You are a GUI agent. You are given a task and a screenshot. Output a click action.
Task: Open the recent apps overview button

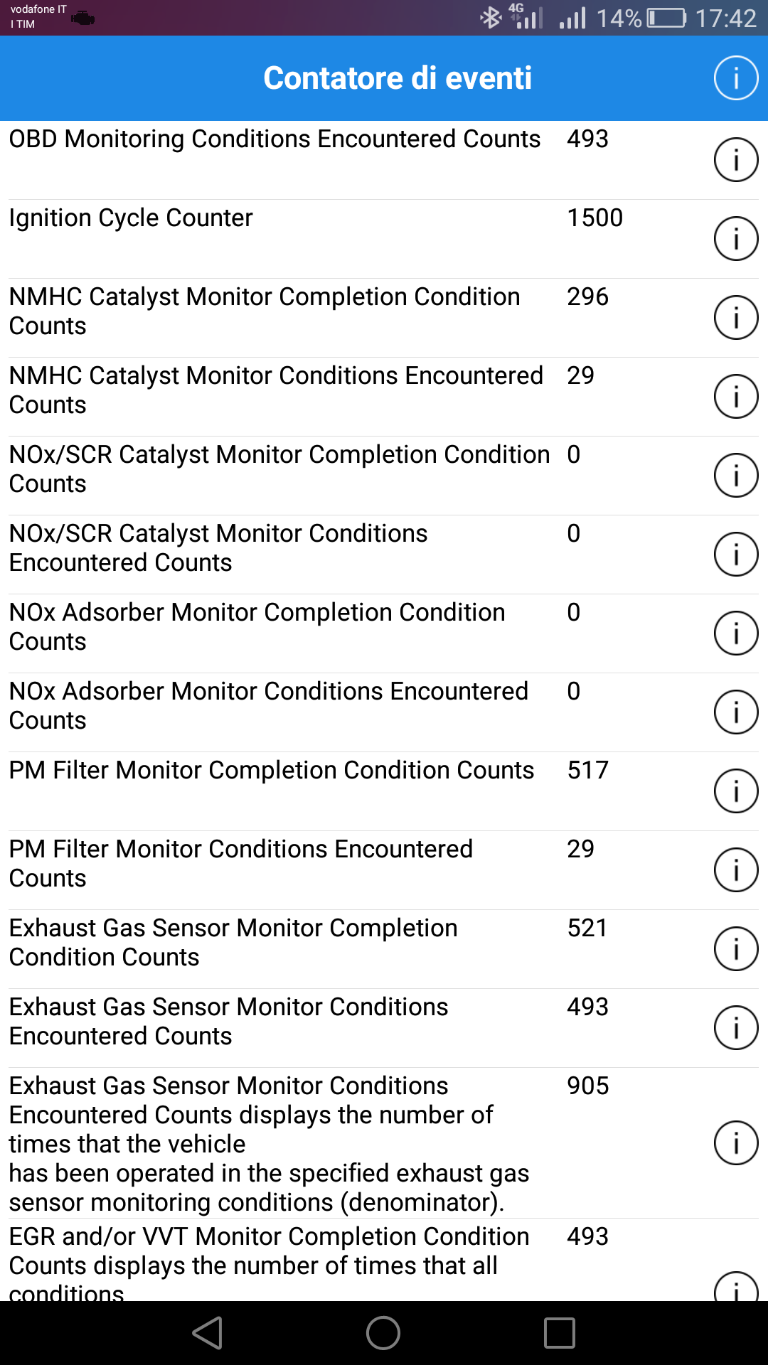[559, 1332]
